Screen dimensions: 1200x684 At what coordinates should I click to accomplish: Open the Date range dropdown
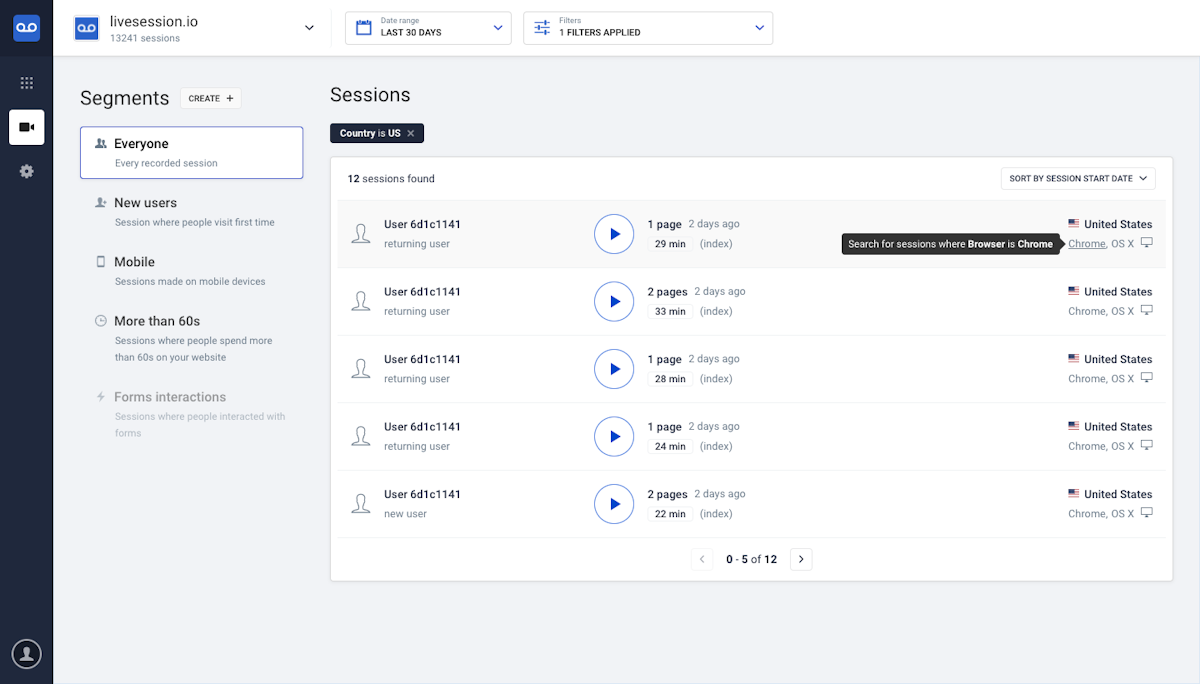click(x=428, y=28)
